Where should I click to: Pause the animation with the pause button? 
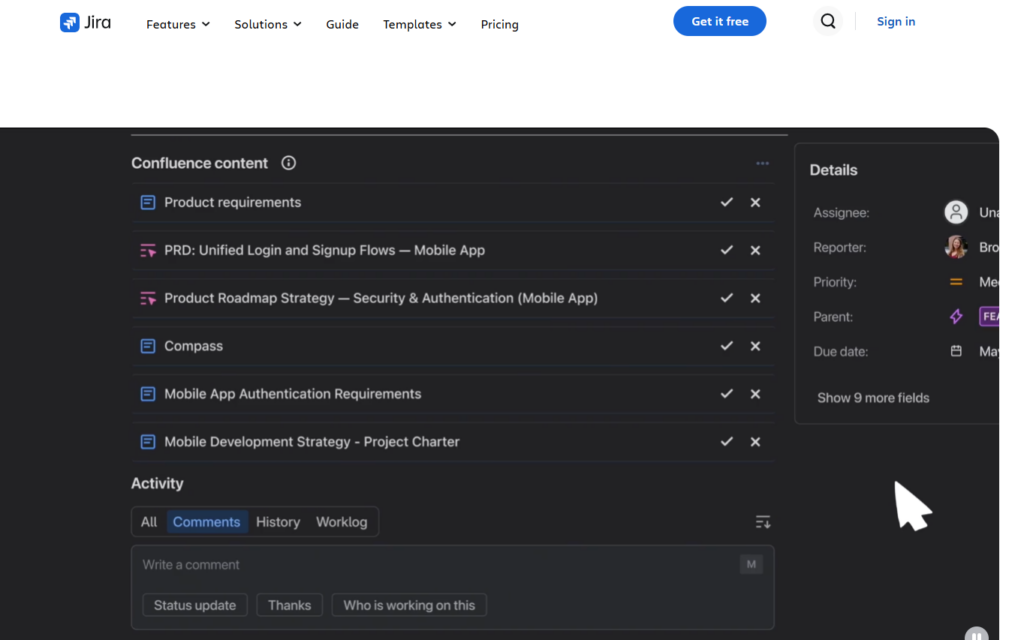point(976,635)
